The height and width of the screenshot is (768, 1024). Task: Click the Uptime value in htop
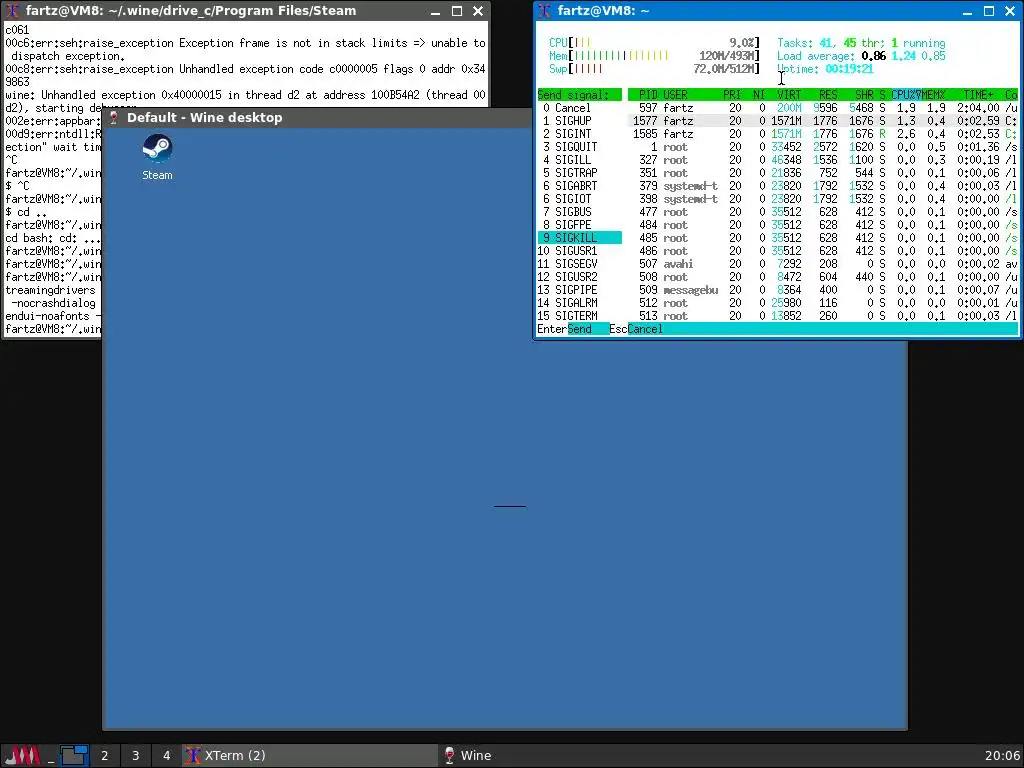click(x=849, y=69)
